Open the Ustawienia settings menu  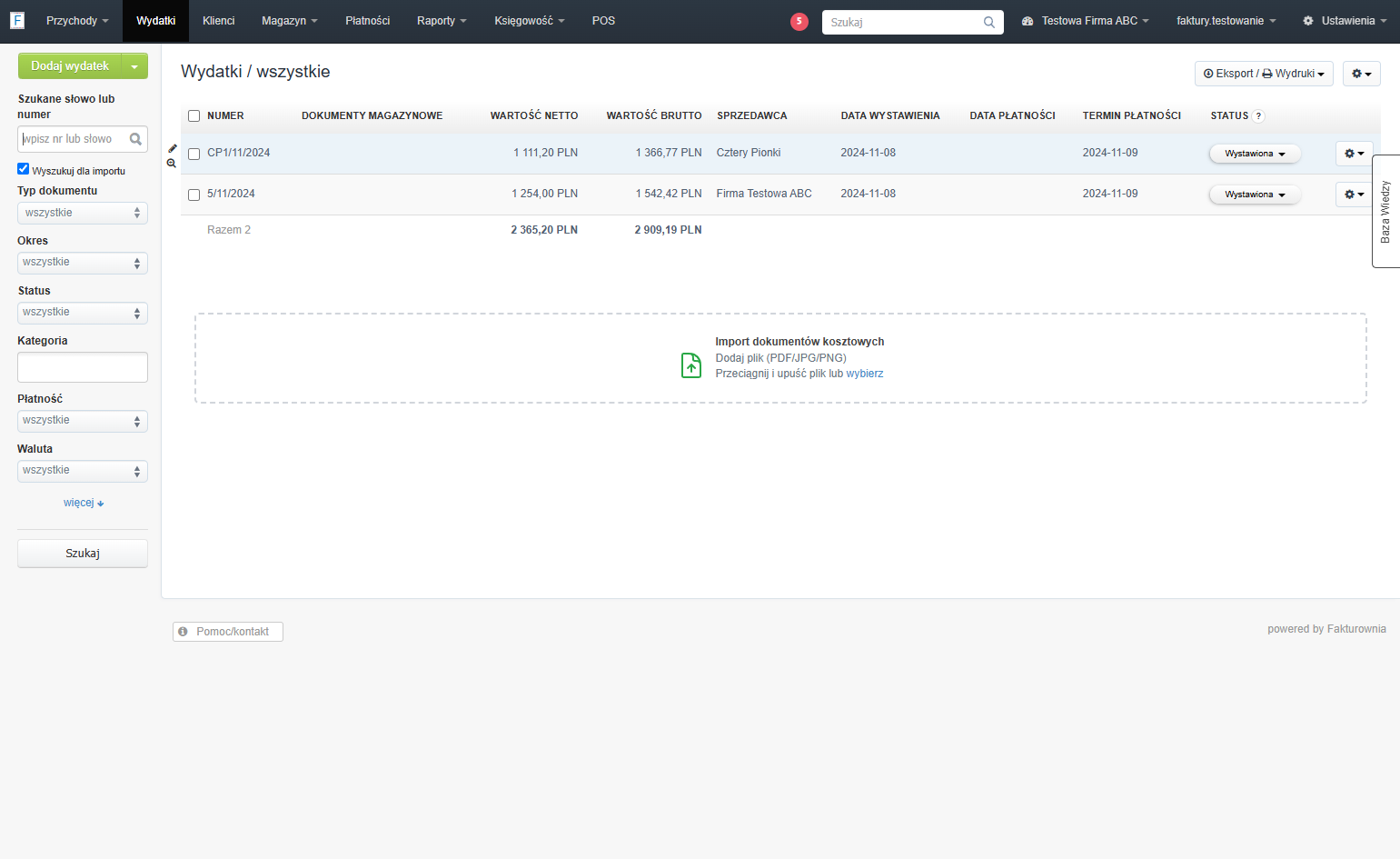pos(1345,21)
